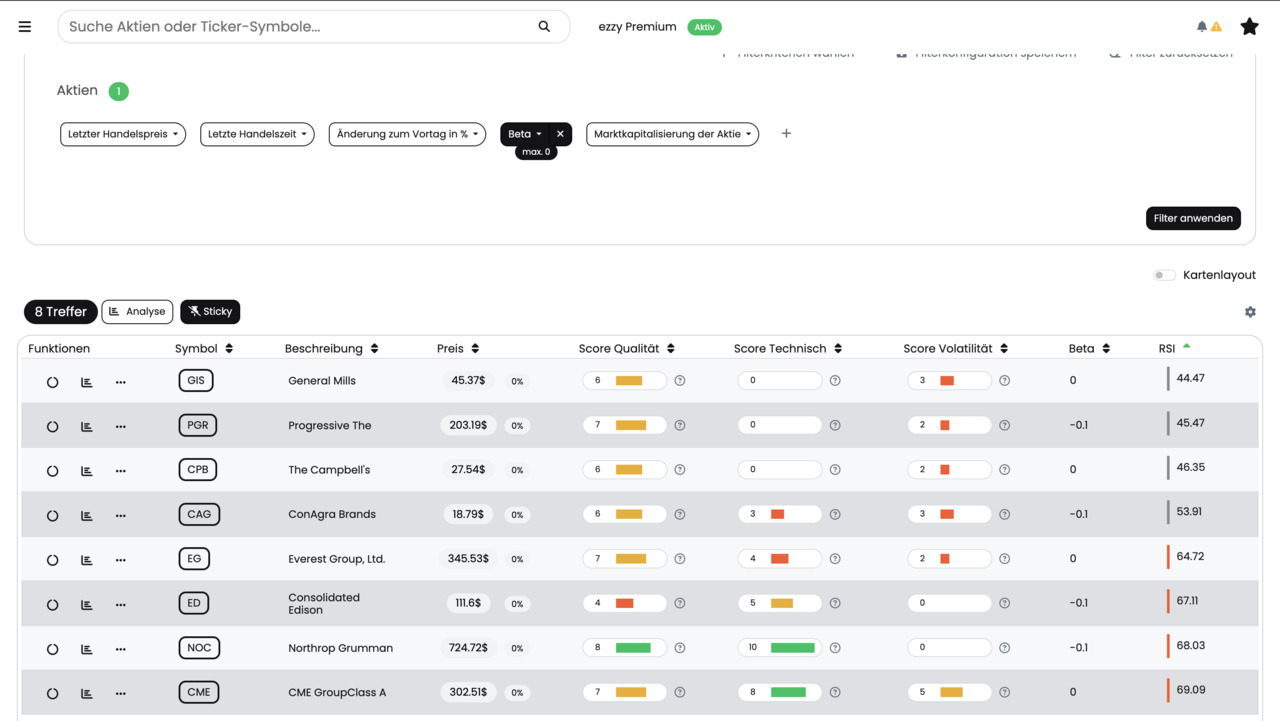Image resolution: width=1280 pixels, height=721 pixels.
Task: Toggle the Sticky header button
Action: (210, 312)
